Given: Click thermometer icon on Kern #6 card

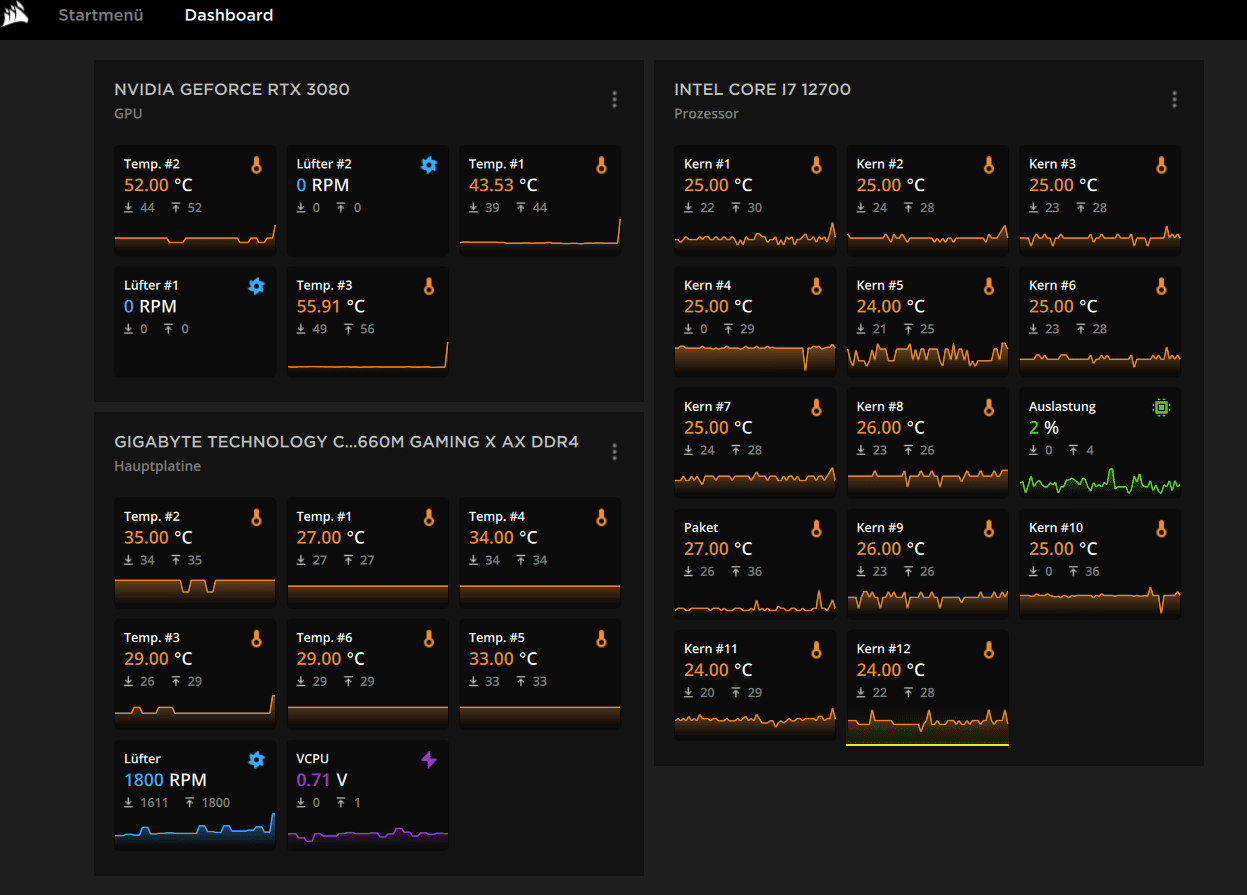Looking at the screenshot, I should (1161, 286).
